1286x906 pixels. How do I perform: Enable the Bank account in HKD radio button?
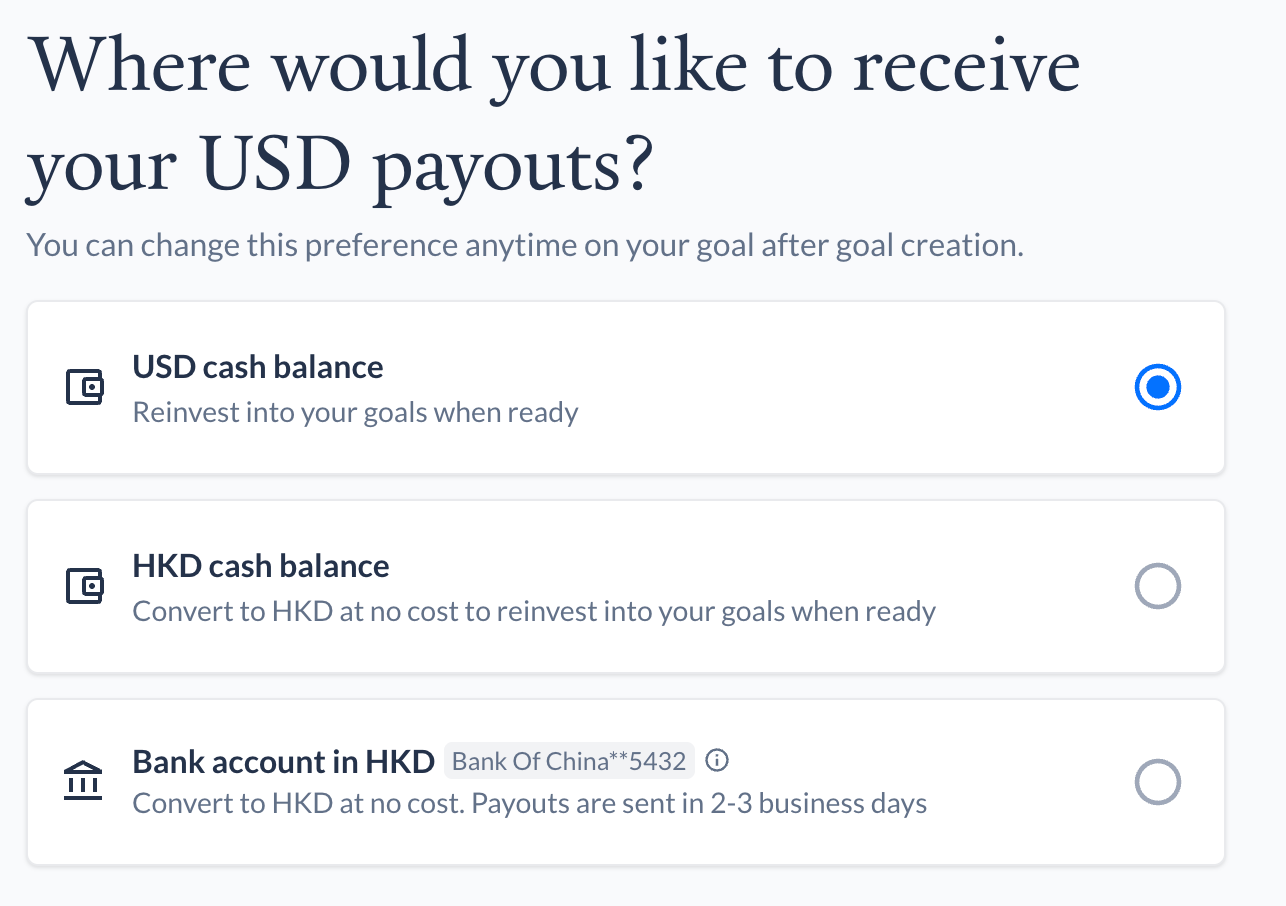[x=1157, y=782]
